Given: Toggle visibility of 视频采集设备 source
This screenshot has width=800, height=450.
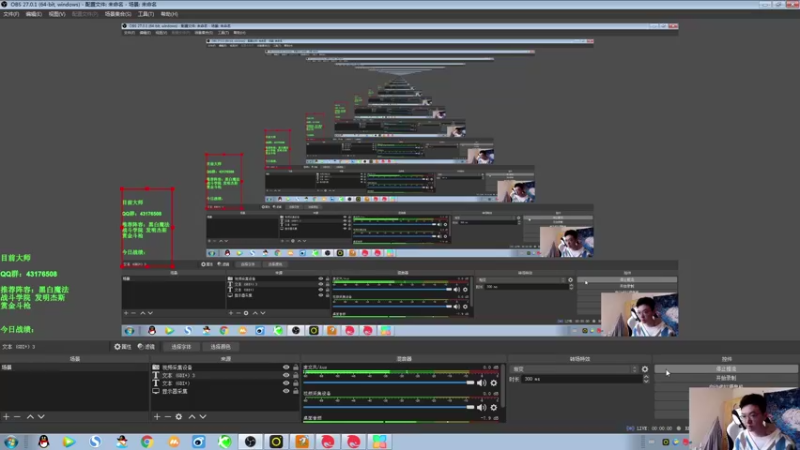Looking at the screenshot, I should click(x=286, y=367).
